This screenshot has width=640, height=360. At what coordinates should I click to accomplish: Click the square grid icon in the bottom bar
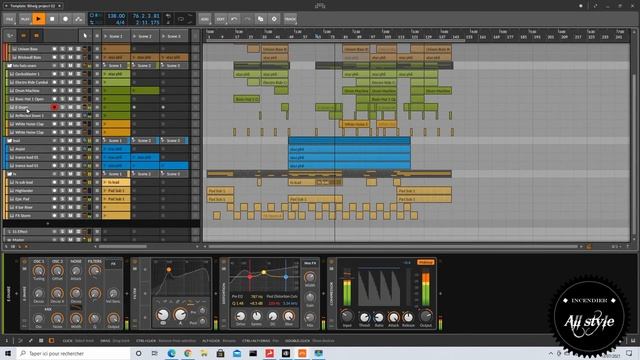click(41, 340)
